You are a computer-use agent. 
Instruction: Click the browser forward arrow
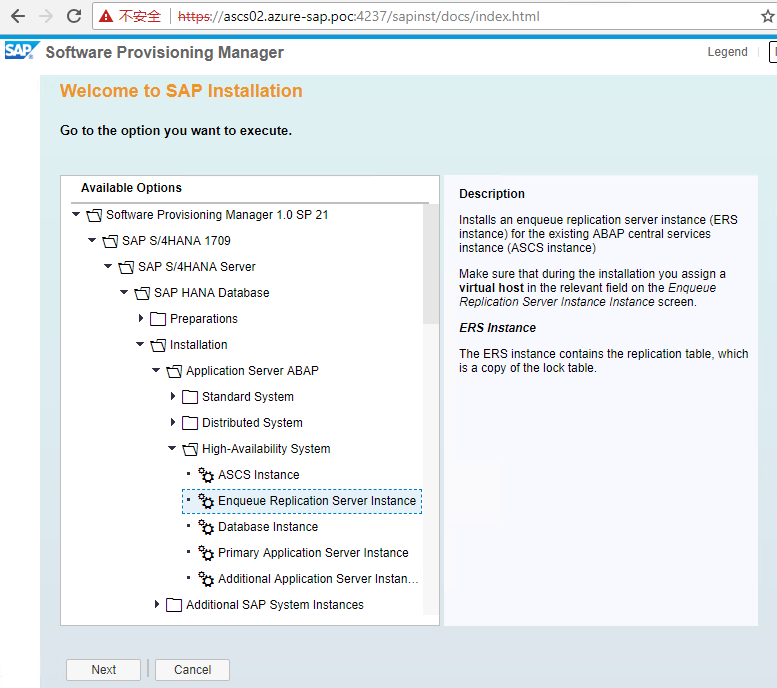point(46,16)
